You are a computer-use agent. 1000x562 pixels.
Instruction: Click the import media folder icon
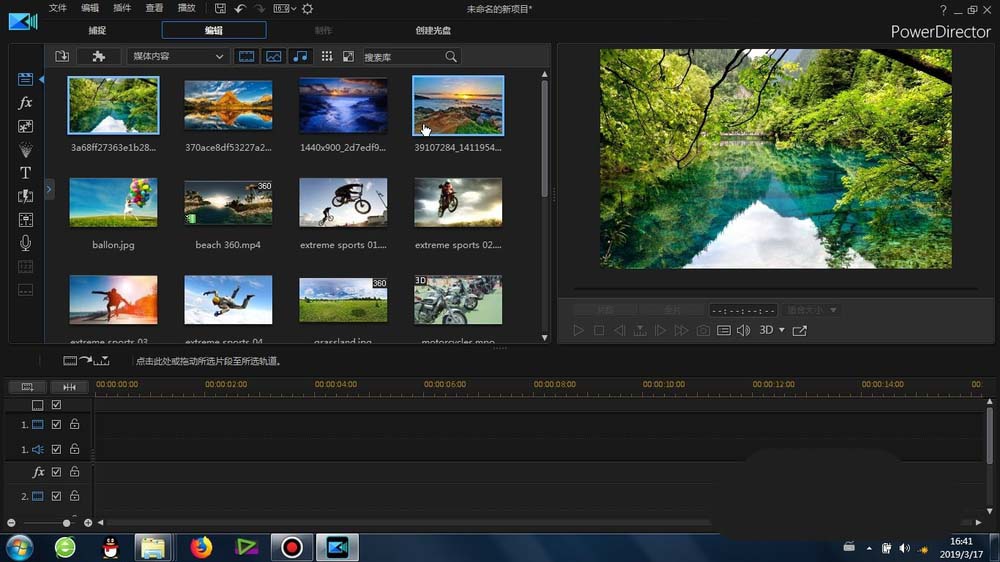(62, 57)
